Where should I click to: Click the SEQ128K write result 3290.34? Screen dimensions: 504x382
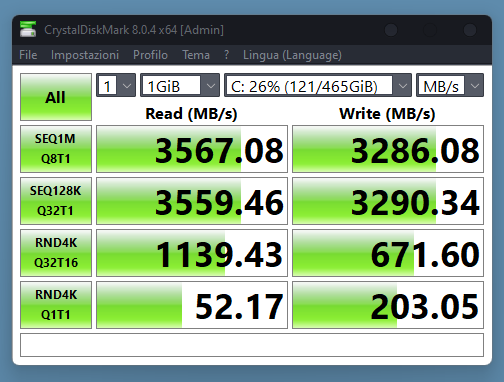click(x=388, y=201)
